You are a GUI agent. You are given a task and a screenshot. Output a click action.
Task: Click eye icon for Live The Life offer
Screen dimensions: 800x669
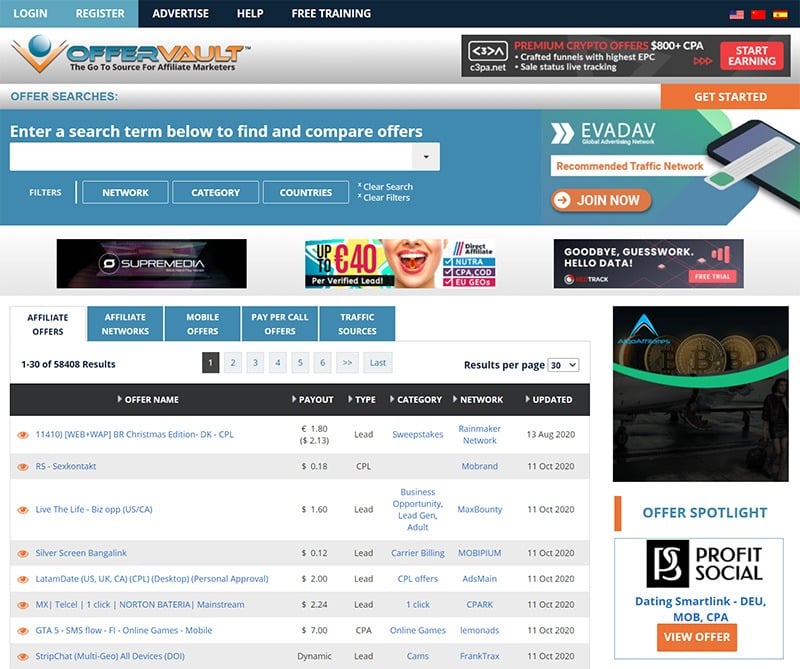[22, 510]
